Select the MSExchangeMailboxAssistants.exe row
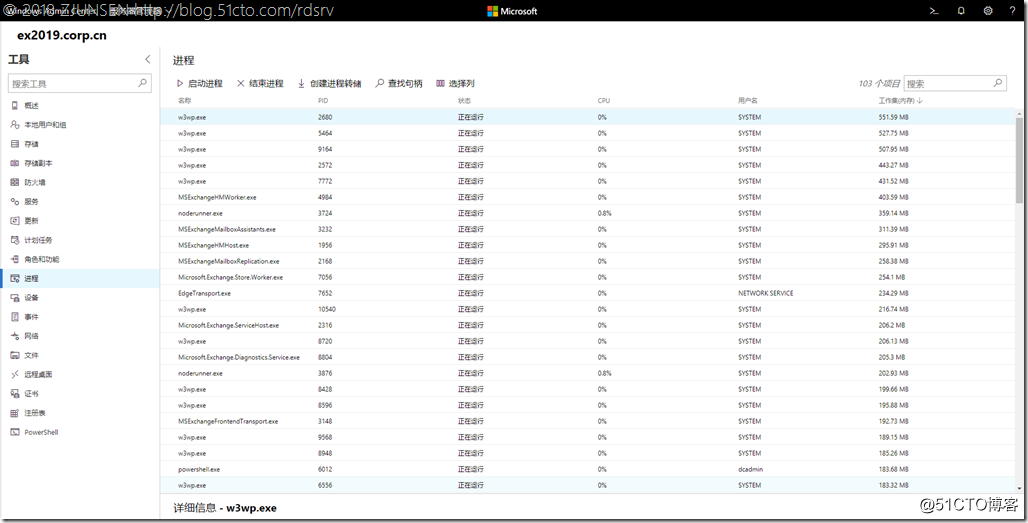Viewport: 1028px width, 523px height. 587,229
